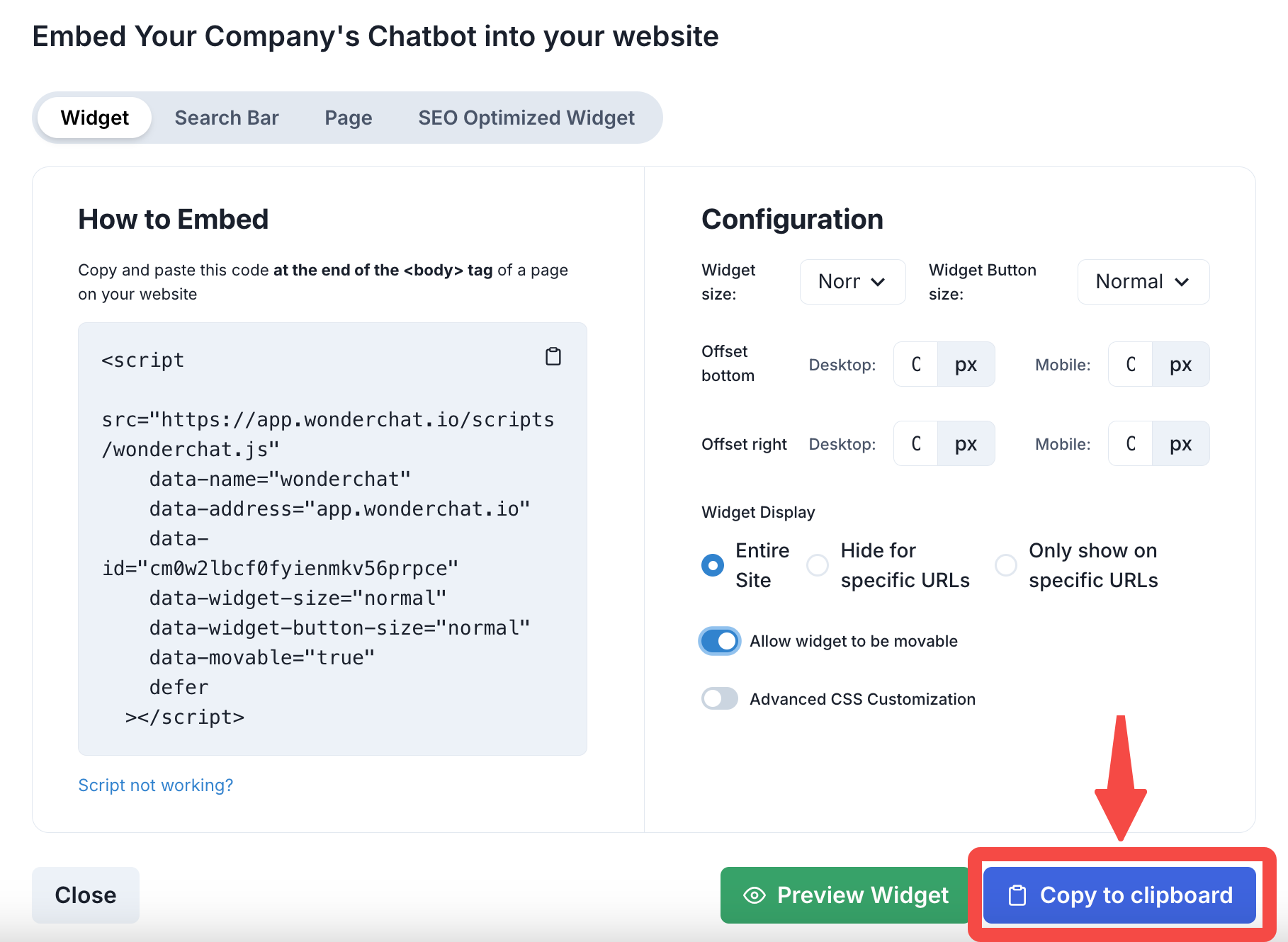
Task: Select Hide for specific URLs option
Action: (x=818, y=565)
